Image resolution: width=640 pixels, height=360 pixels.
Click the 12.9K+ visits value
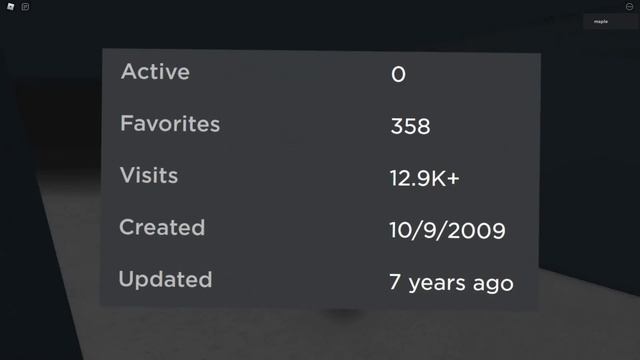coord(424,179)
